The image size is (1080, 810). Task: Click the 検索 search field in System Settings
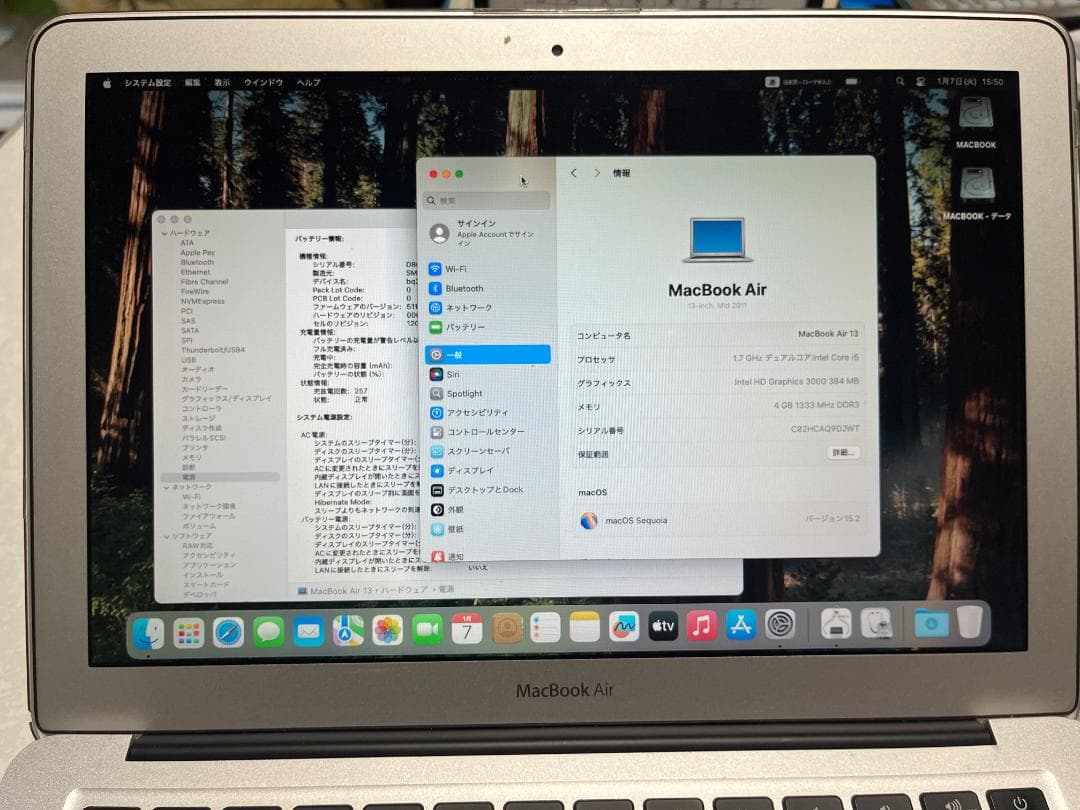click(487, 200)
